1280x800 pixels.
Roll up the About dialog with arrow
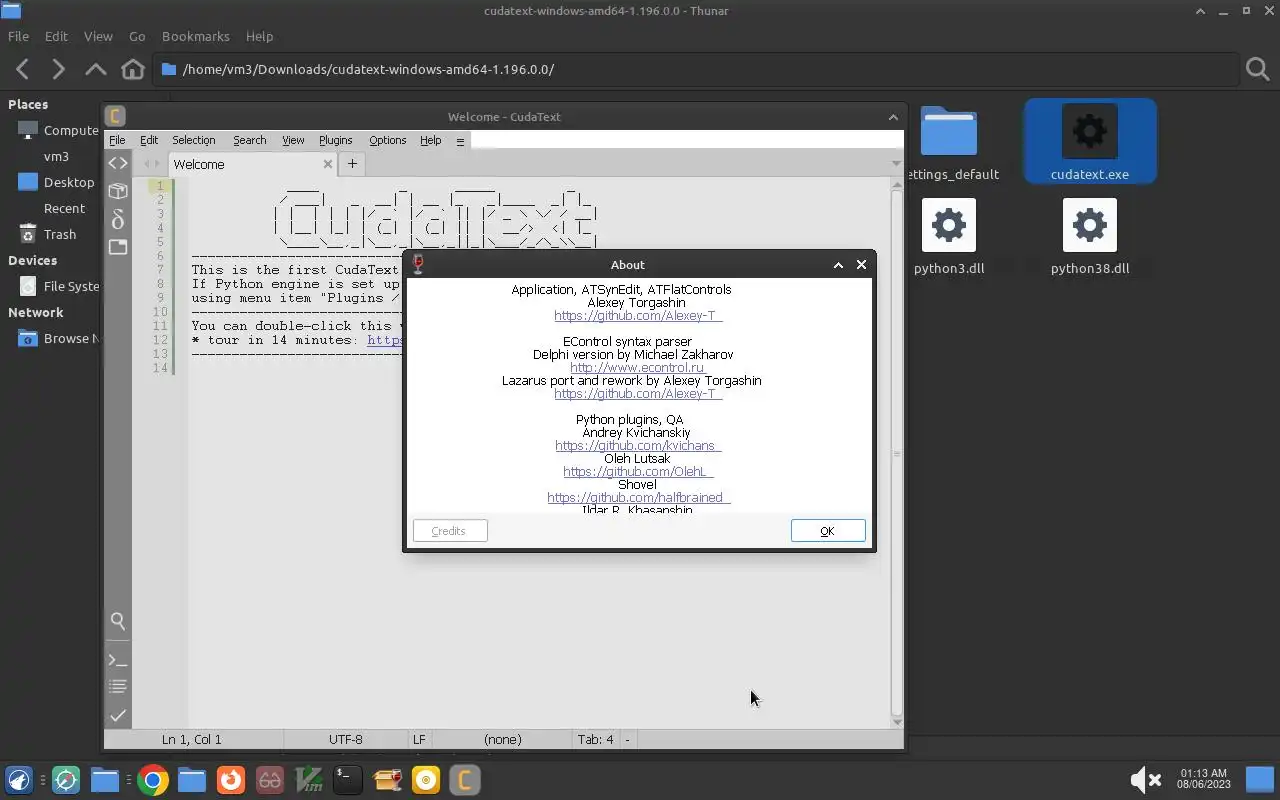(838, 265)
